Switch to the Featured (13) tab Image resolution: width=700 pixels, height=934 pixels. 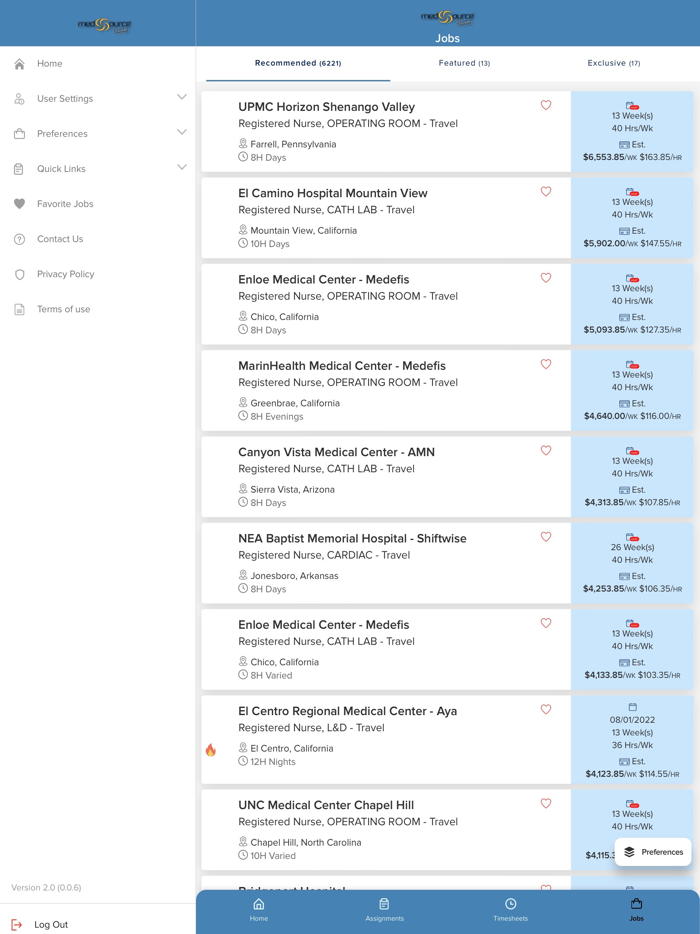pyautogui.click(x=464, y=63)
